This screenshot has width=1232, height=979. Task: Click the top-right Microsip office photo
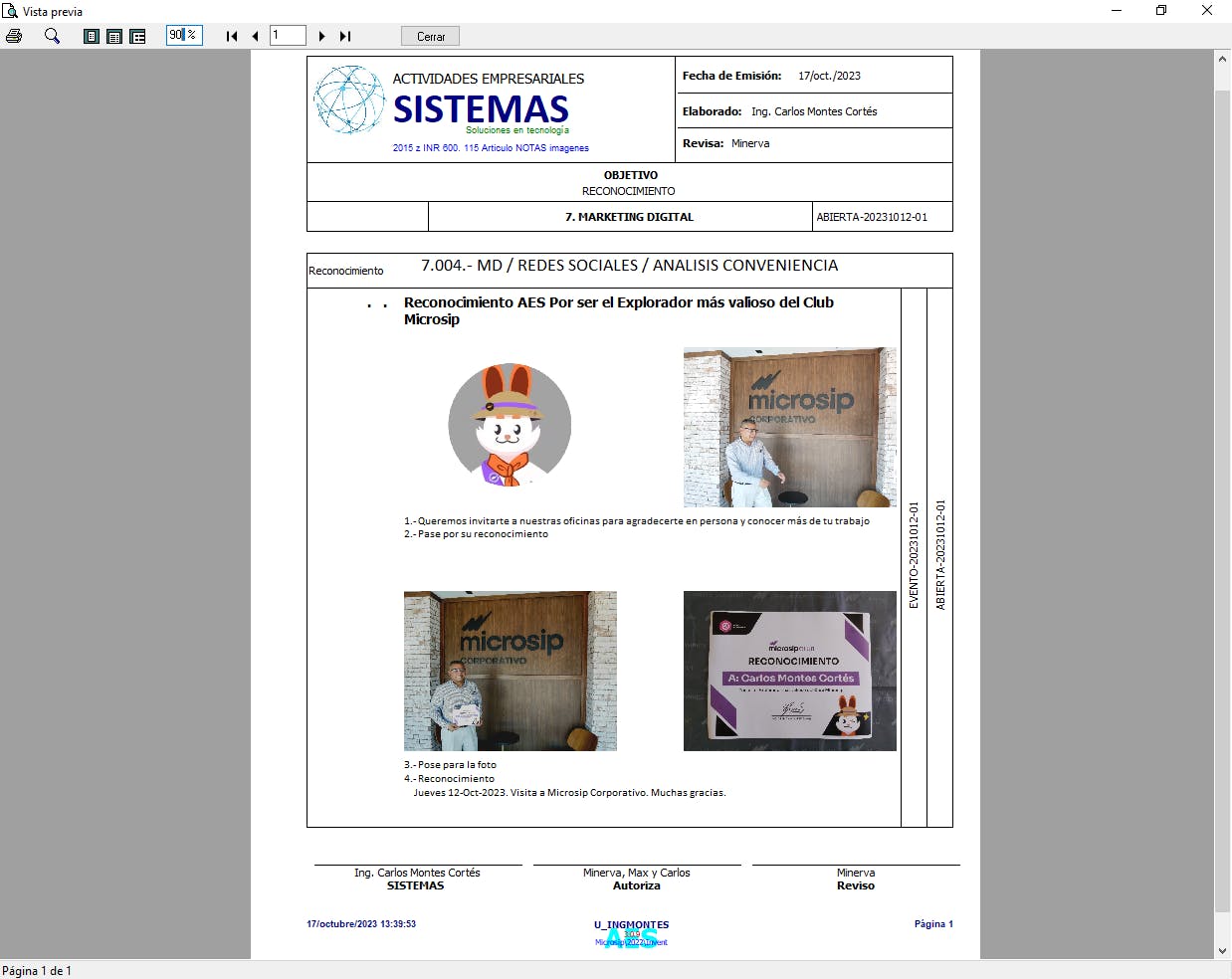pyautogui.click(x=790, y=427)
